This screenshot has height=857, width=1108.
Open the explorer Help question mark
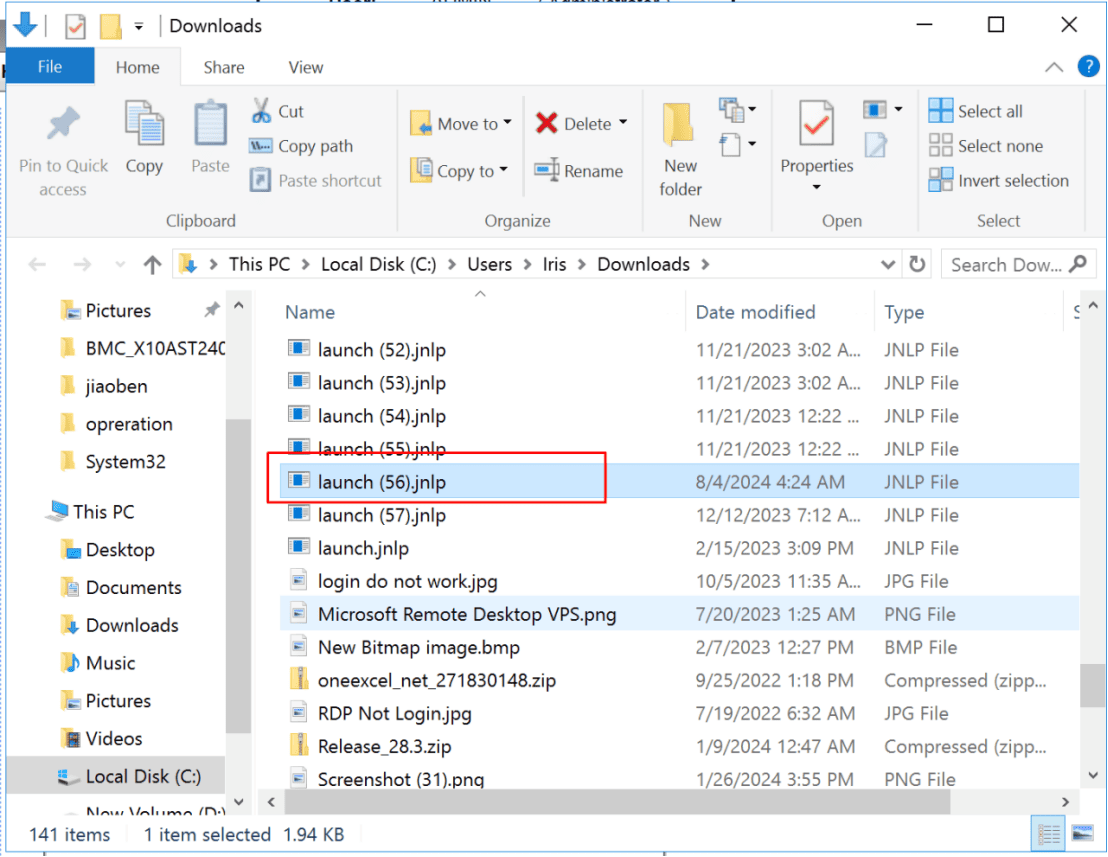(x=1088, y=66)
